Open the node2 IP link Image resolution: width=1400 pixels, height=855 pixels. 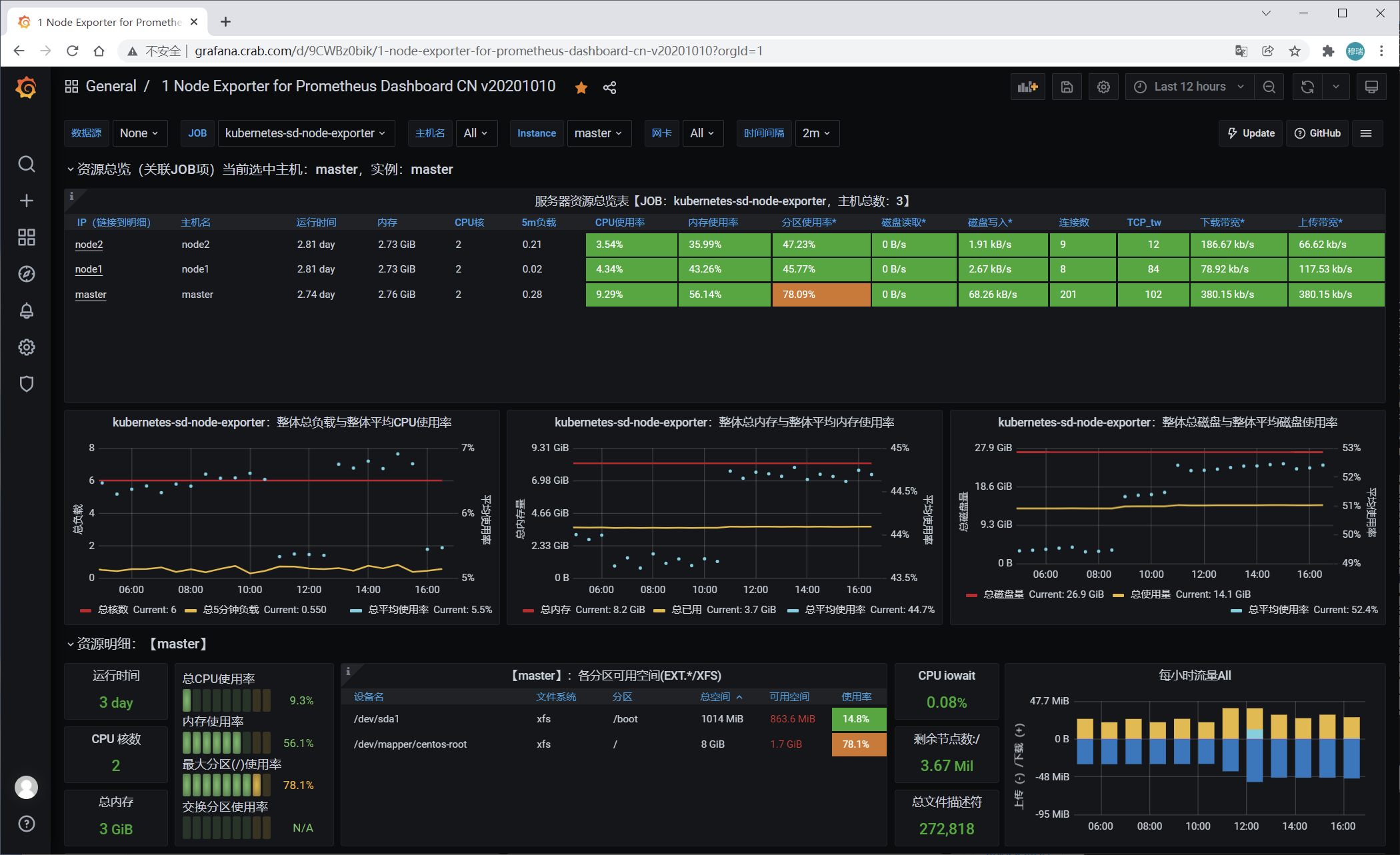tap(89, 245)
